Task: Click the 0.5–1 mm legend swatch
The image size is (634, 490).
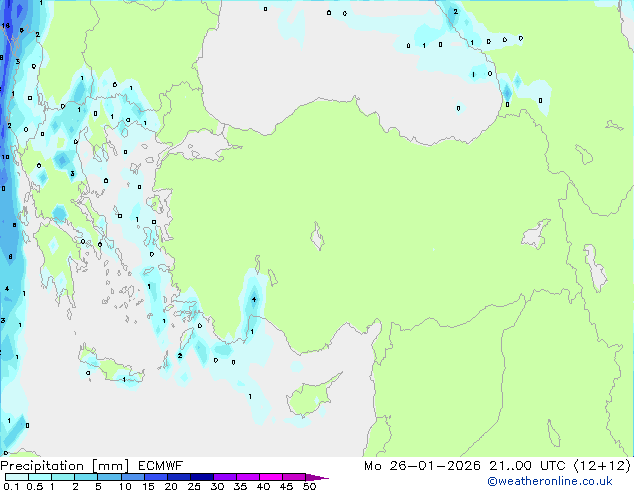Action: point(40,477)
